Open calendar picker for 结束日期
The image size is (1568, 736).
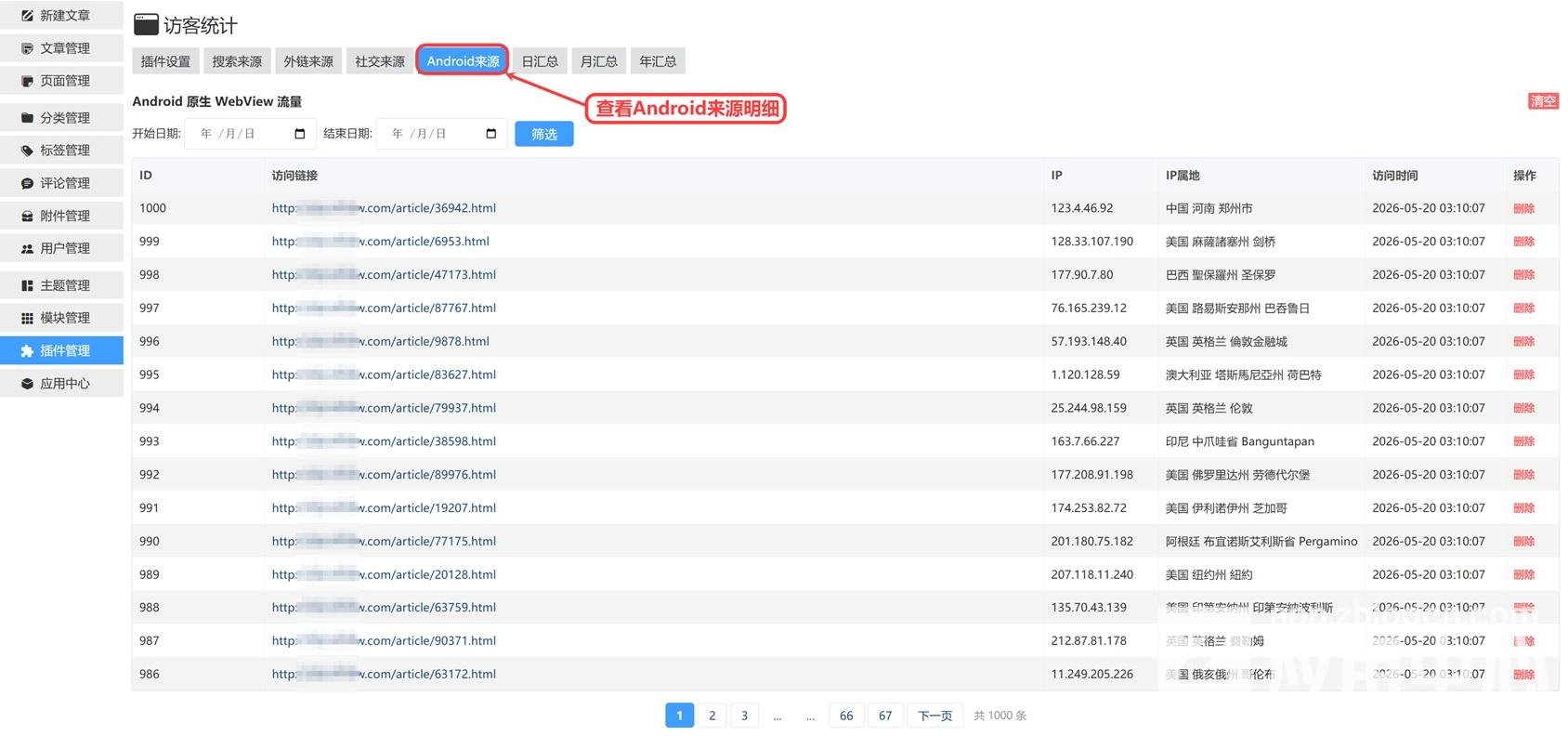click(491, 134)
